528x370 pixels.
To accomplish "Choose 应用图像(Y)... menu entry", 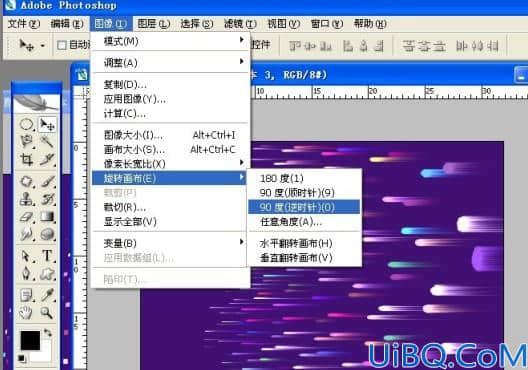I will click(x=170, y=99).
